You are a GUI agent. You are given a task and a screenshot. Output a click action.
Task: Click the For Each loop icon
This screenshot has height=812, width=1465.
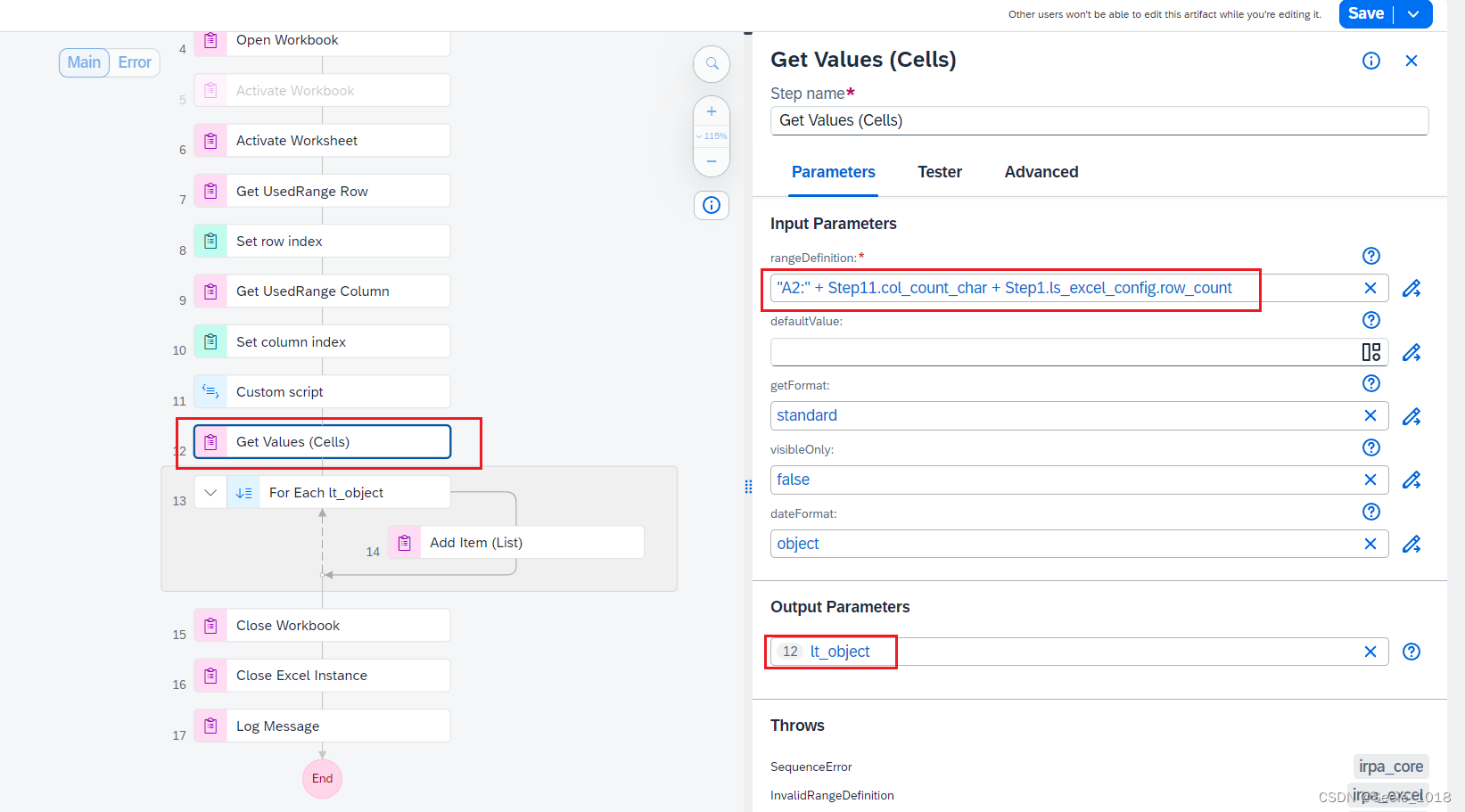[243, 493]
